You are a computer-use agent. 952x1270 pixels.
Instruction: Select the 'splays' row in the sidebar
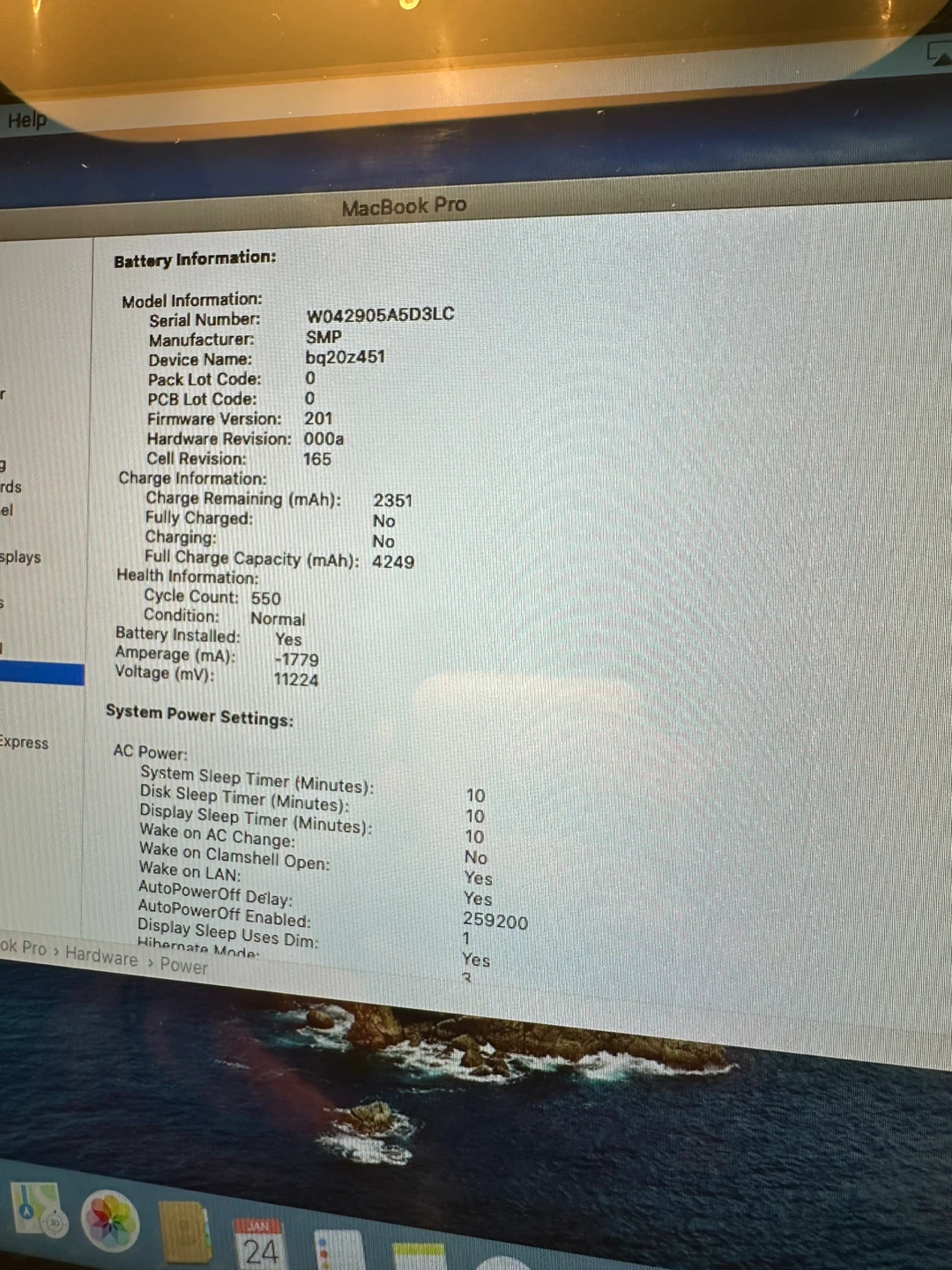coord(20,557)
